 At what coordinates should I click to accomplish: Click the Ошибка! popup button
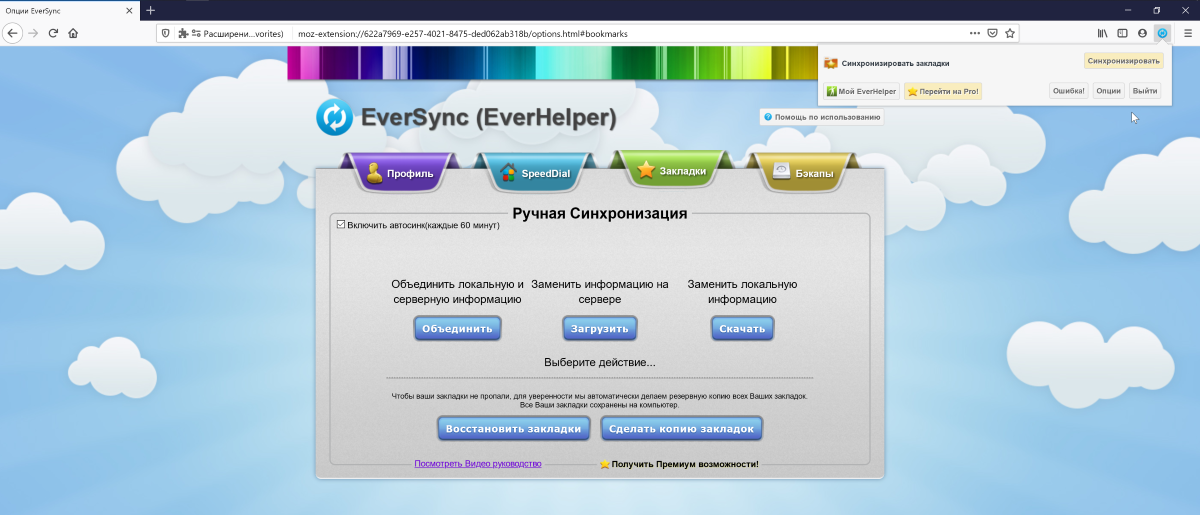(x=1069, y=91)
